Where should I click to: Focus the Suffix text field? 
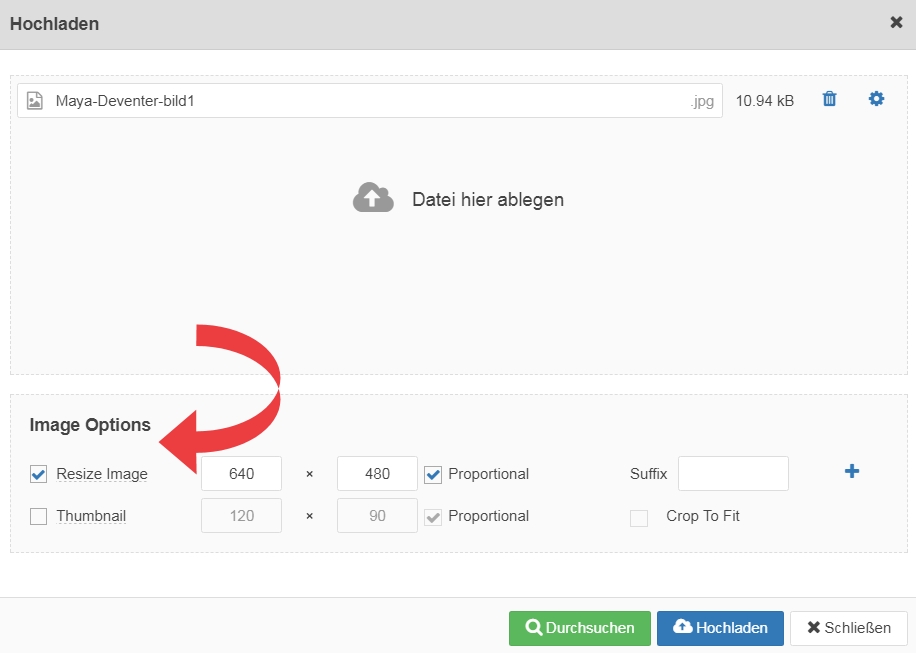click(733, 474)
